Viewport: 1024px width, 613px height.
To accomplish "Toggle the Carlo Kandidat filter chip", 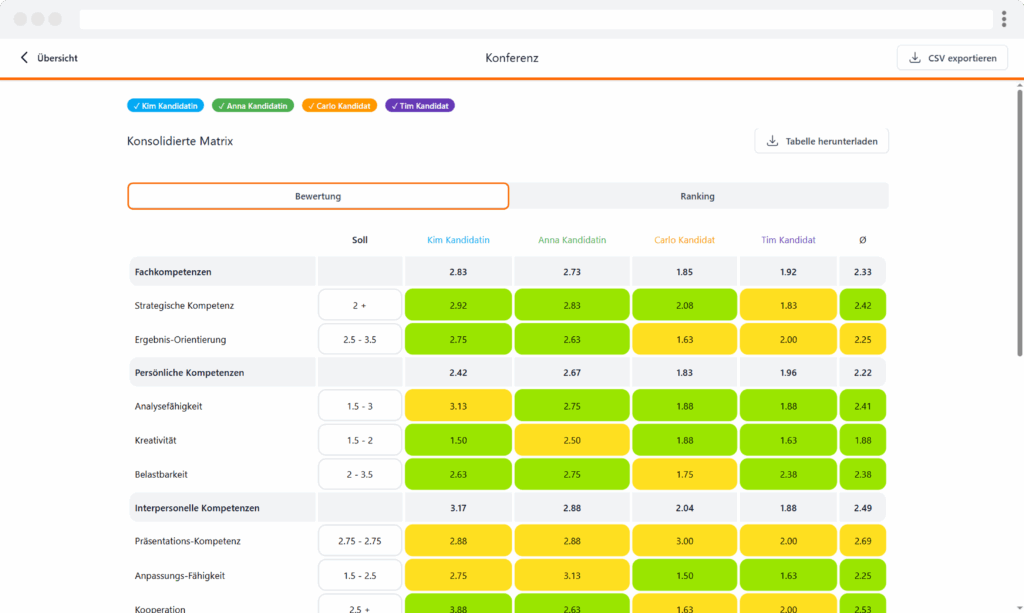I will [340, 105].
